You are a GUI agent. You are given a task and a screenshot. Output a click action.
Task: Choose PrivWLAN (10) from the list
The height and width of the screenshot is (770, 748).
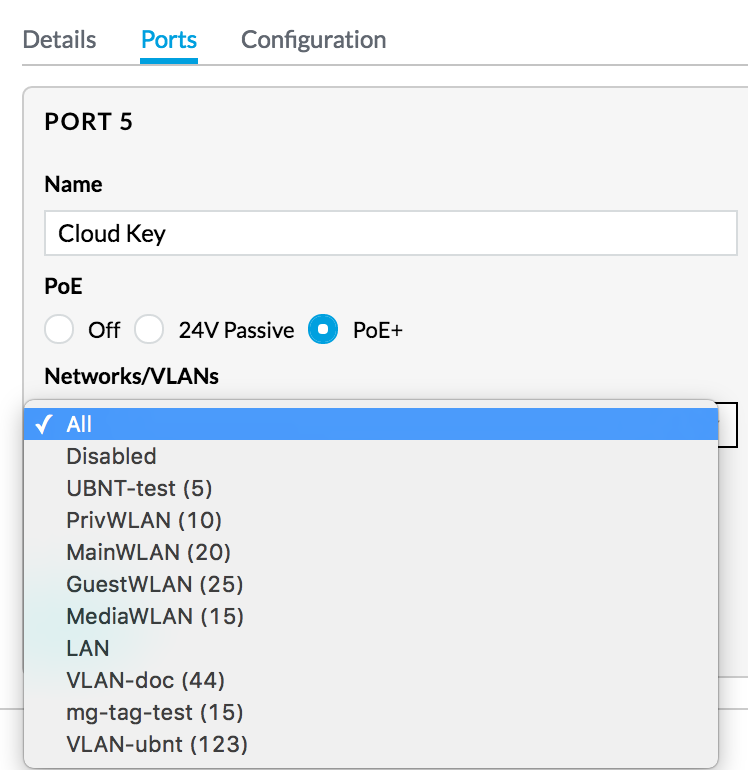[x=371, y=520]
